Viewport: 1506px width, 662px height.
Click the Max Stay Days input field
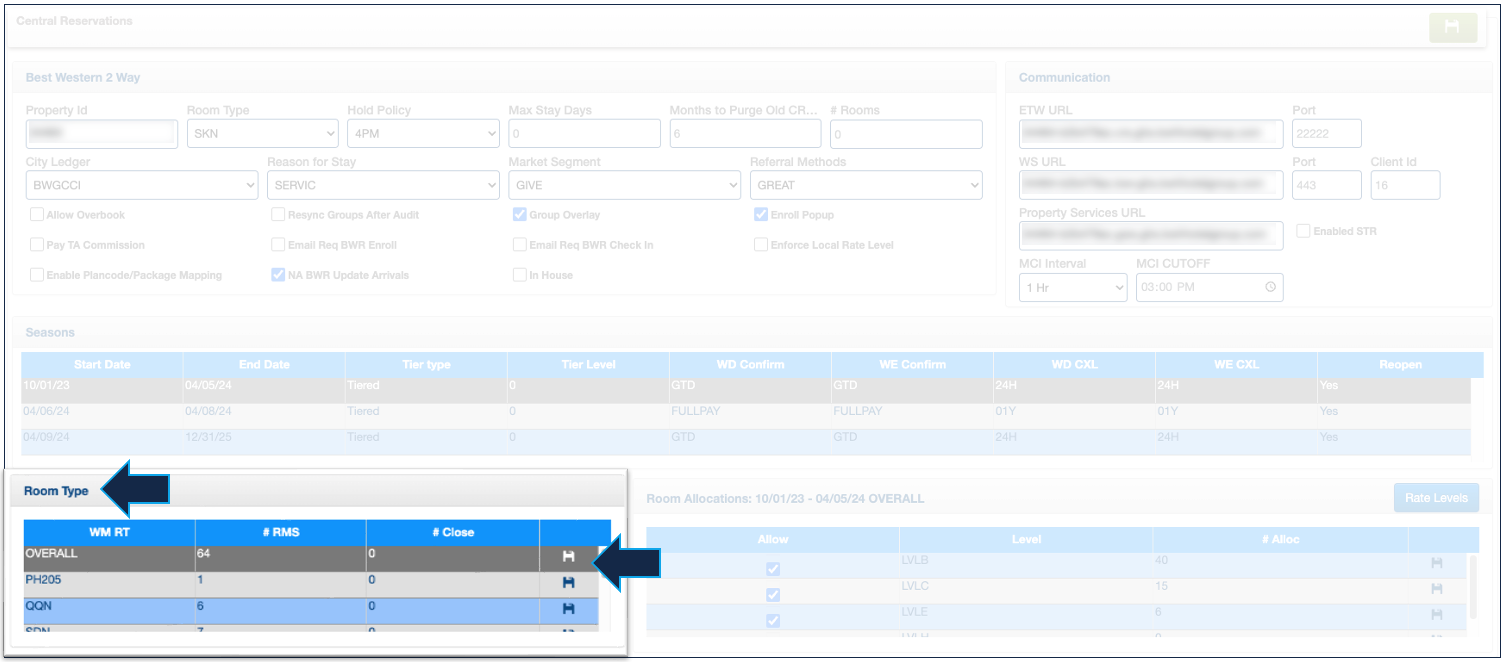(x=584, y=134)
